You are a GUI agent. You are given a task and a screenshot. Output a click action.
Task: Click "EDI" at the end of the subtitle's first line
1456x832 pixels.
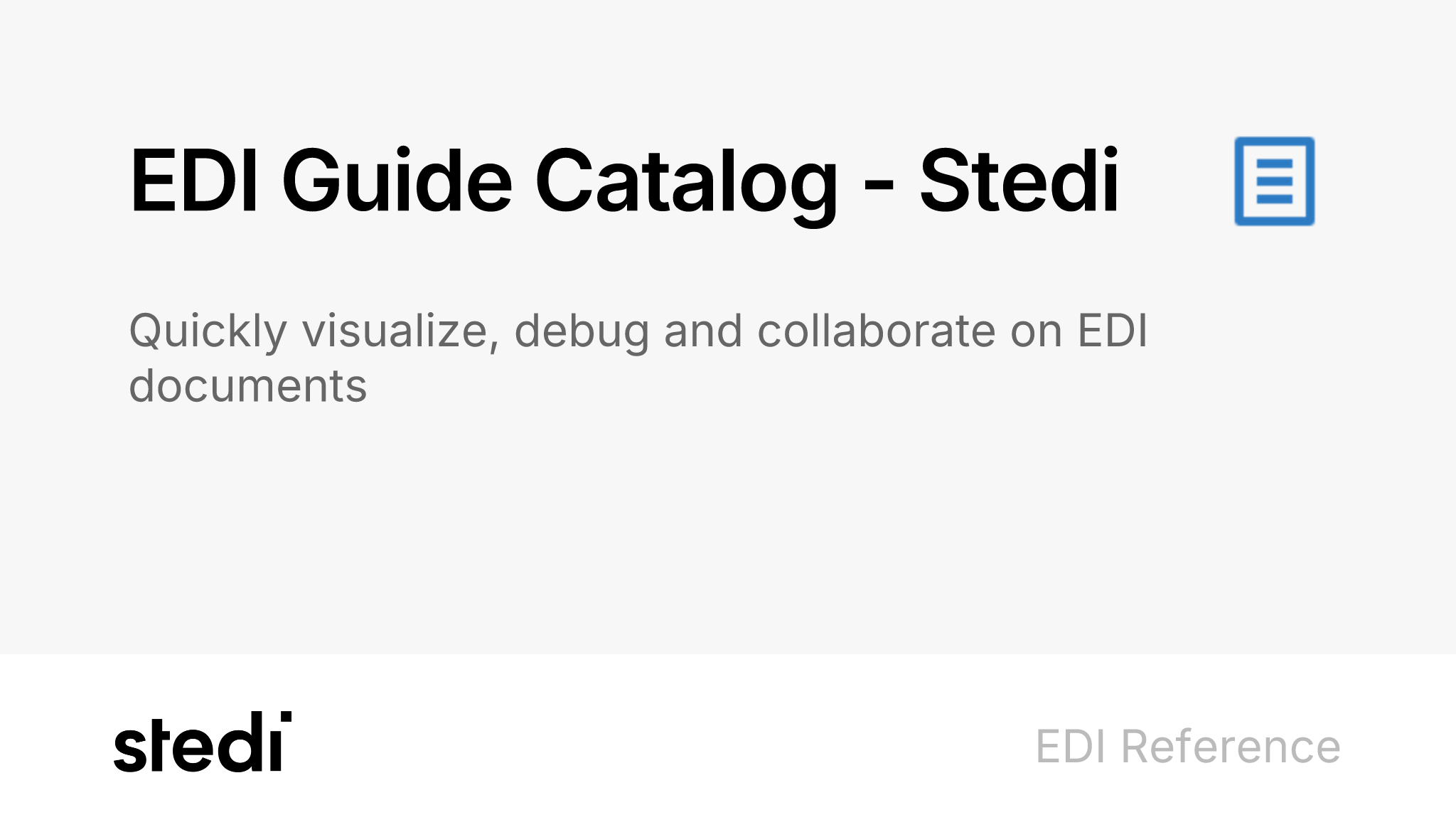click(x=1113, y=331)
